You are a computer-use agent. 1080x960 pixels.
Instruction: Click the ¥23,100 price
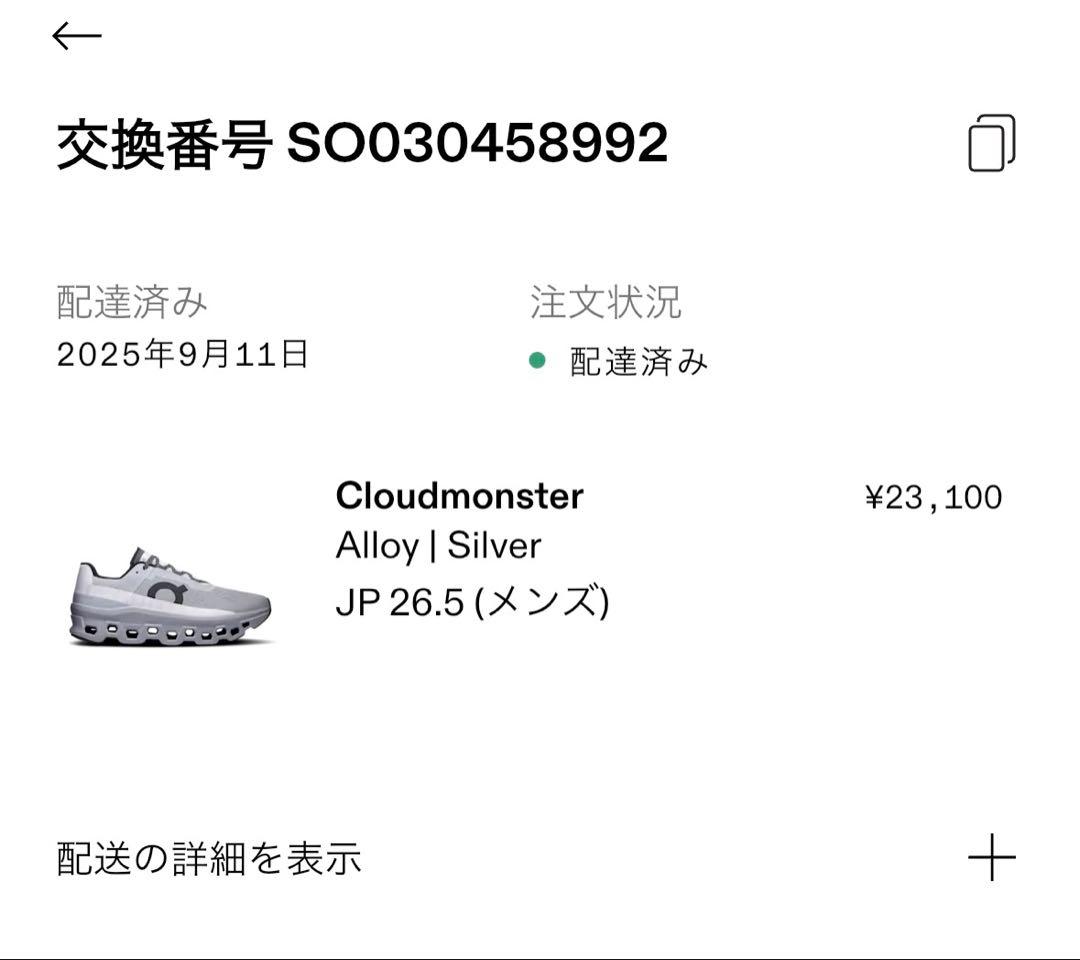(x=933, y=497)
